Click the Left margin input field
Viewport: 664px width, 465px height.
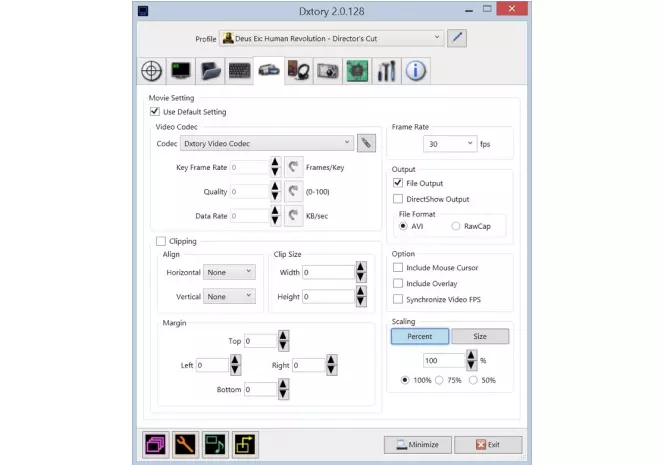[x=212, y=365]
